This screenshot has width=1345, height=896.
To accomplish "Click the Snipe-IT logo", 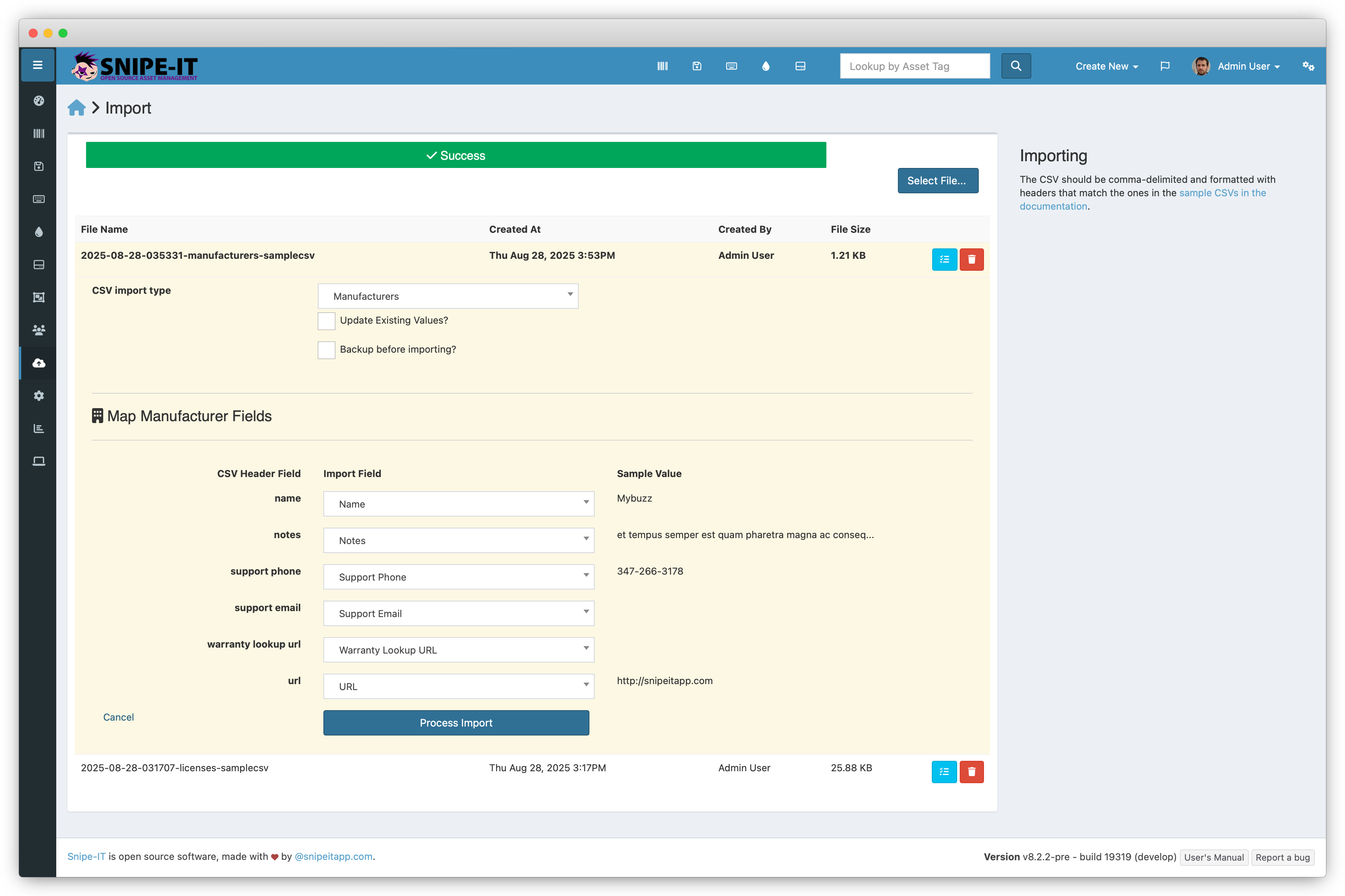I will (x=134, y=66).
